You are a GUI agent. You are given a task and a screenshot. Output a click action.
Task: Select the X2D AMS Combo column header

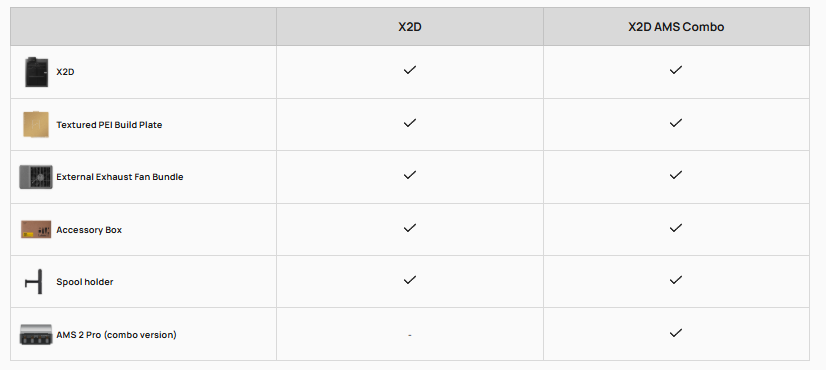(676, 27)
